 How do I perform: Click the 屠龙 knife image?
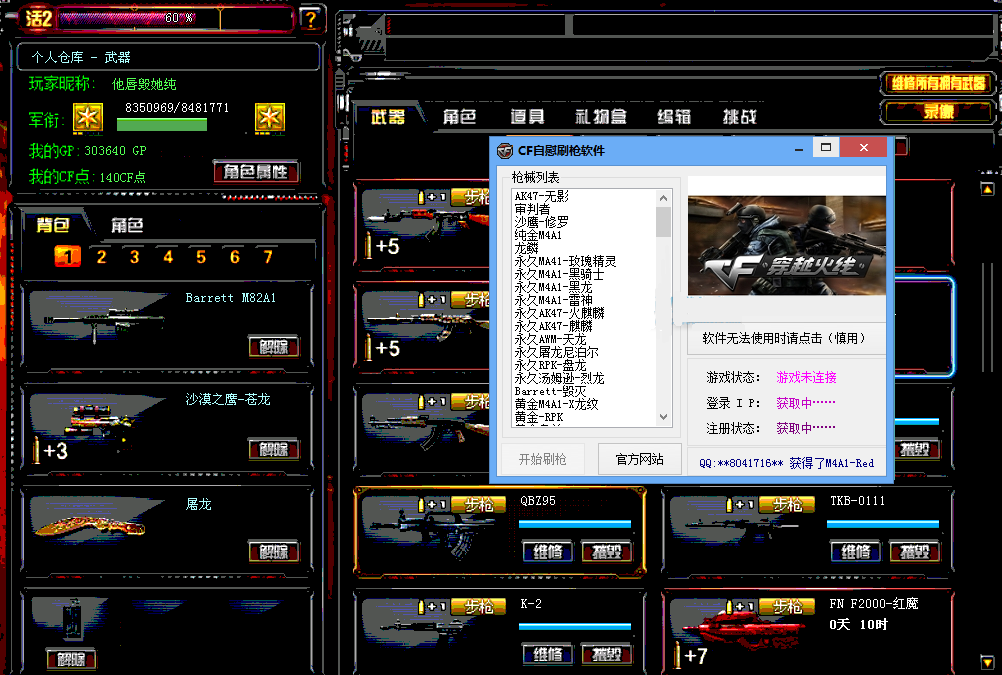91,527
